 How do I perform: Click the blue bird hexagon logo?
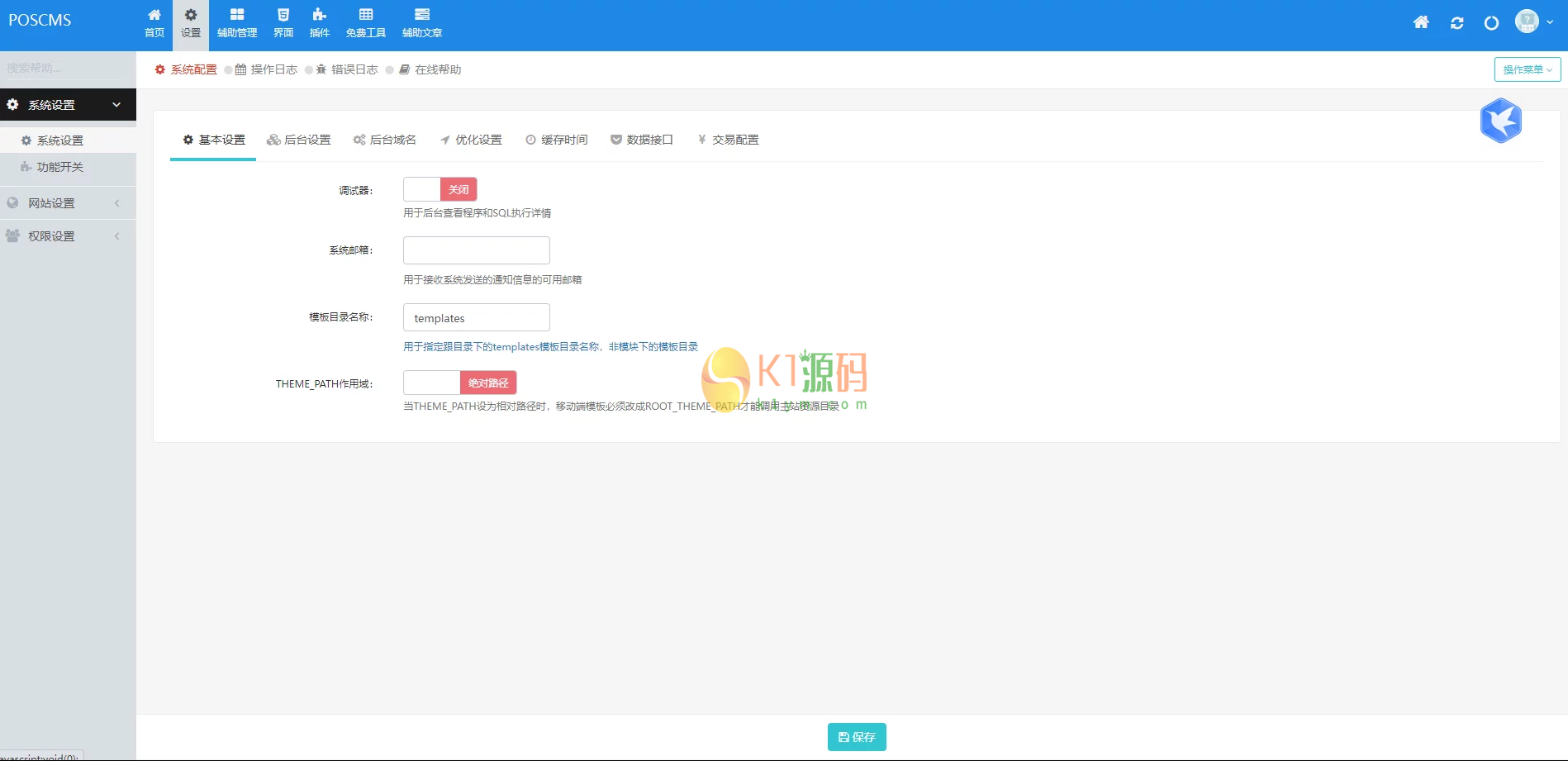click(1501, 121)
